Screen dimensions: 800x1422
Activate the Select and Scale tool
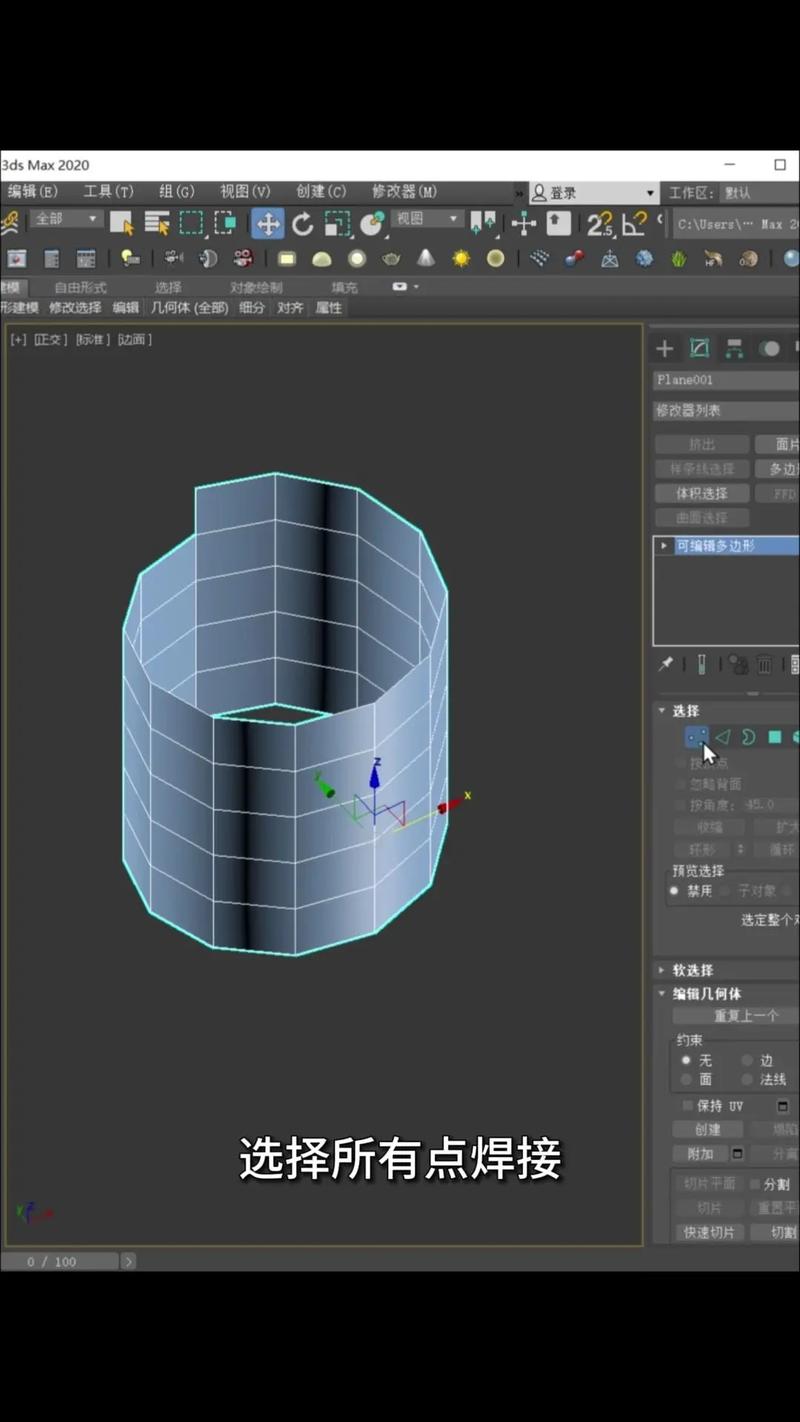[x=337, y=223]
